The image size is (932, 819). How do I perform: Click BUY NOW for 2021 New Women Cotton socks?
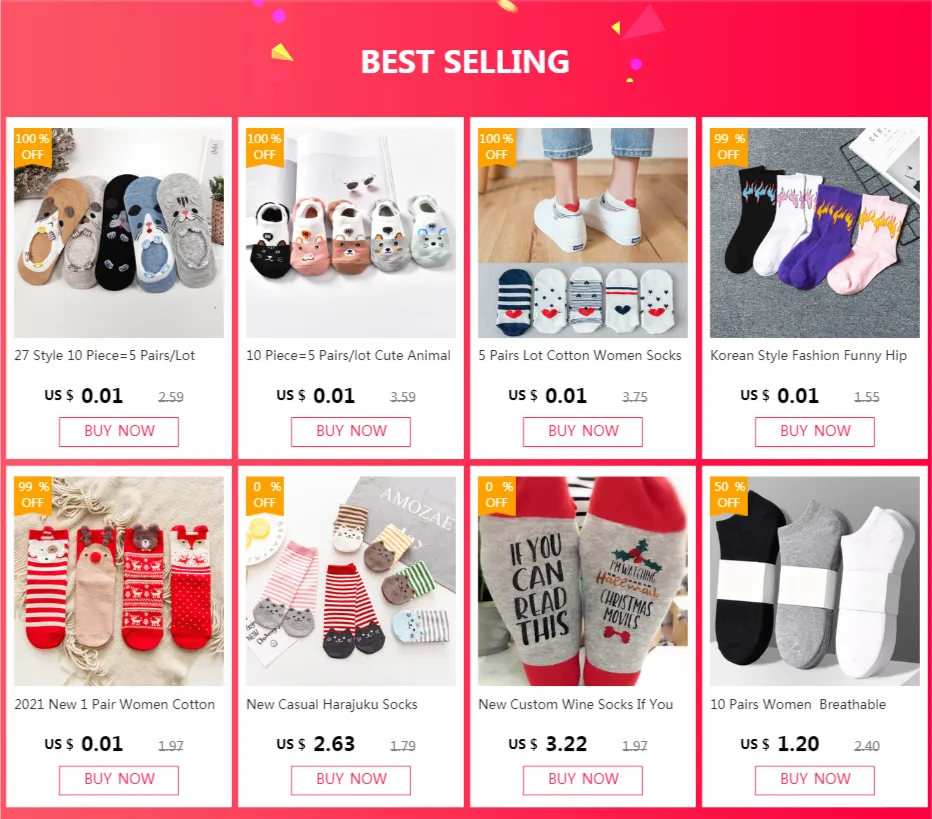pyautogui.click(x=119, y=780)
